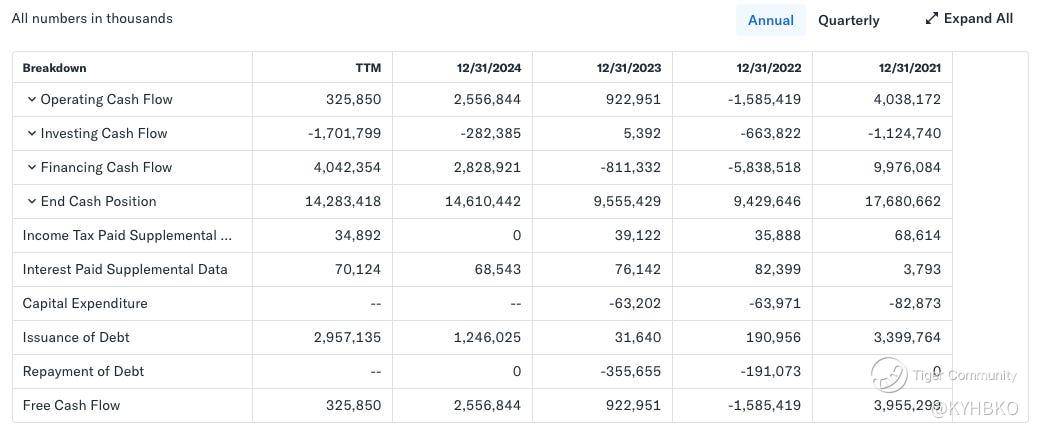The image size is (1038, 432).
Task: Click the Interest Paid Supplemental Data label
Action: click(125, 269)
